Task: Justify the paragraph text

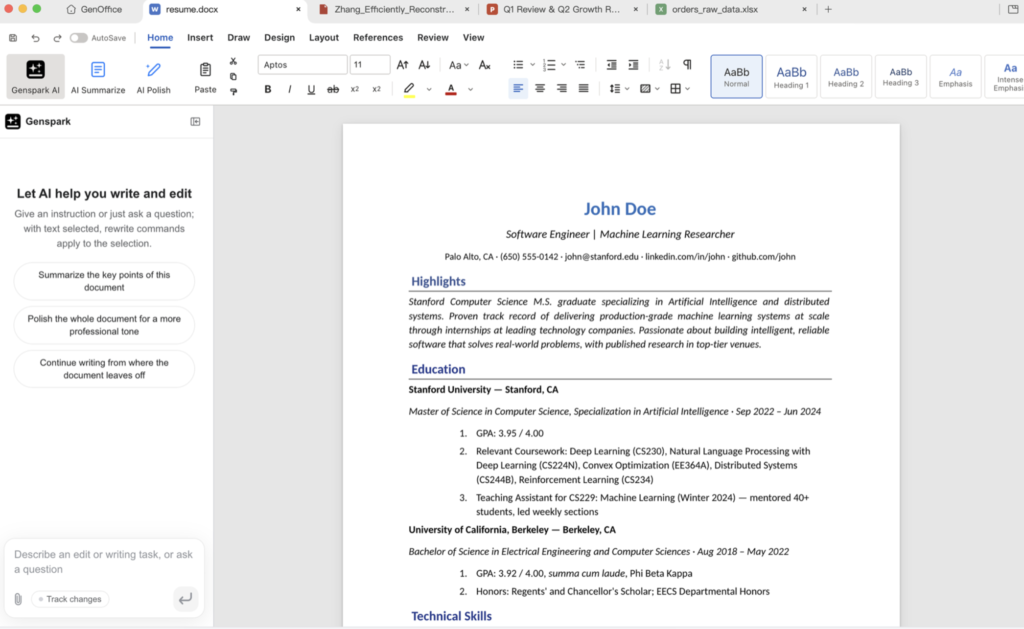Action: pyautogui.click(x=583, y=88)
